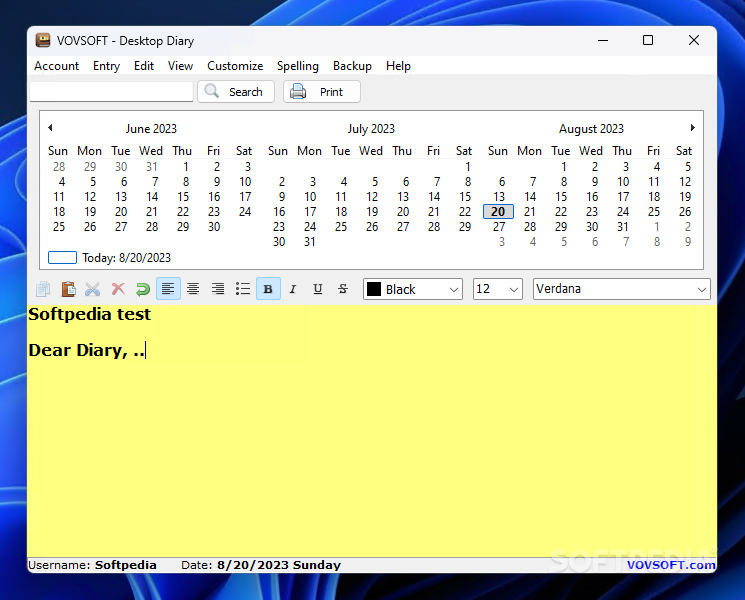Maximize the Desktop Diary window
745x600 pixels.
click(x=648, y=40)
